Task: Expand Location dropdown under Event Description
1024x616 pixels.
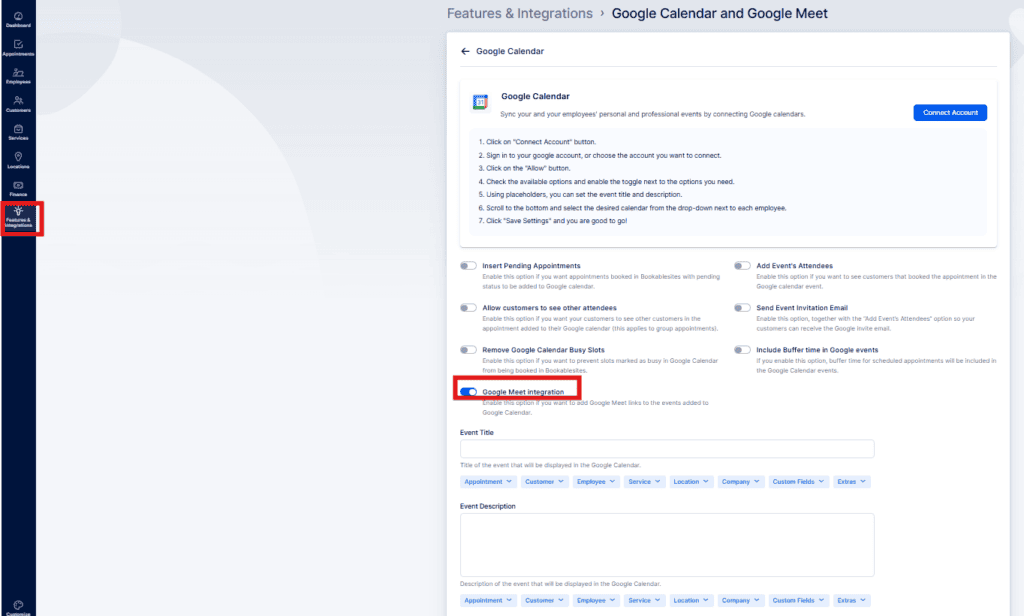Action: [x=691, y=600]
